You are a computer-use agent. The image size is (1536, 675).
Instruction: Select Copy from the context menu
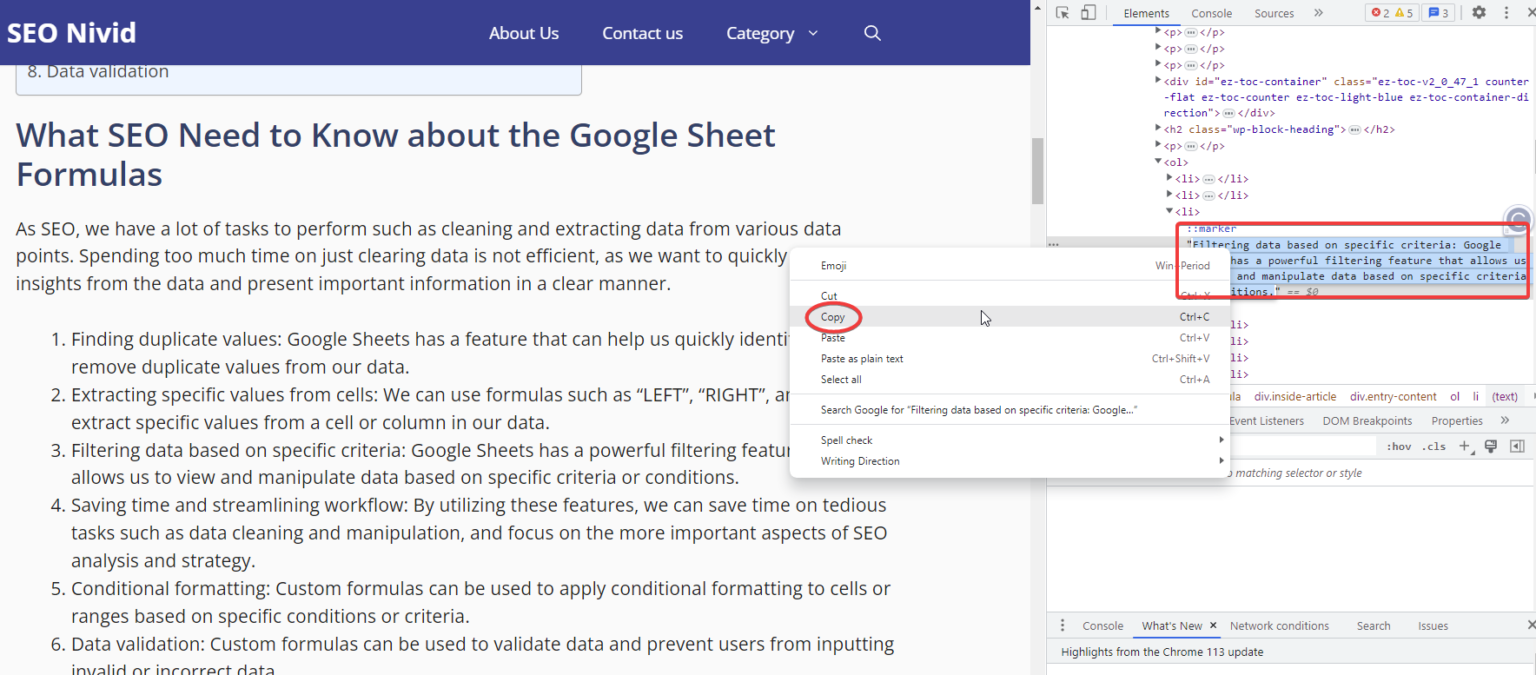[832, 316]
